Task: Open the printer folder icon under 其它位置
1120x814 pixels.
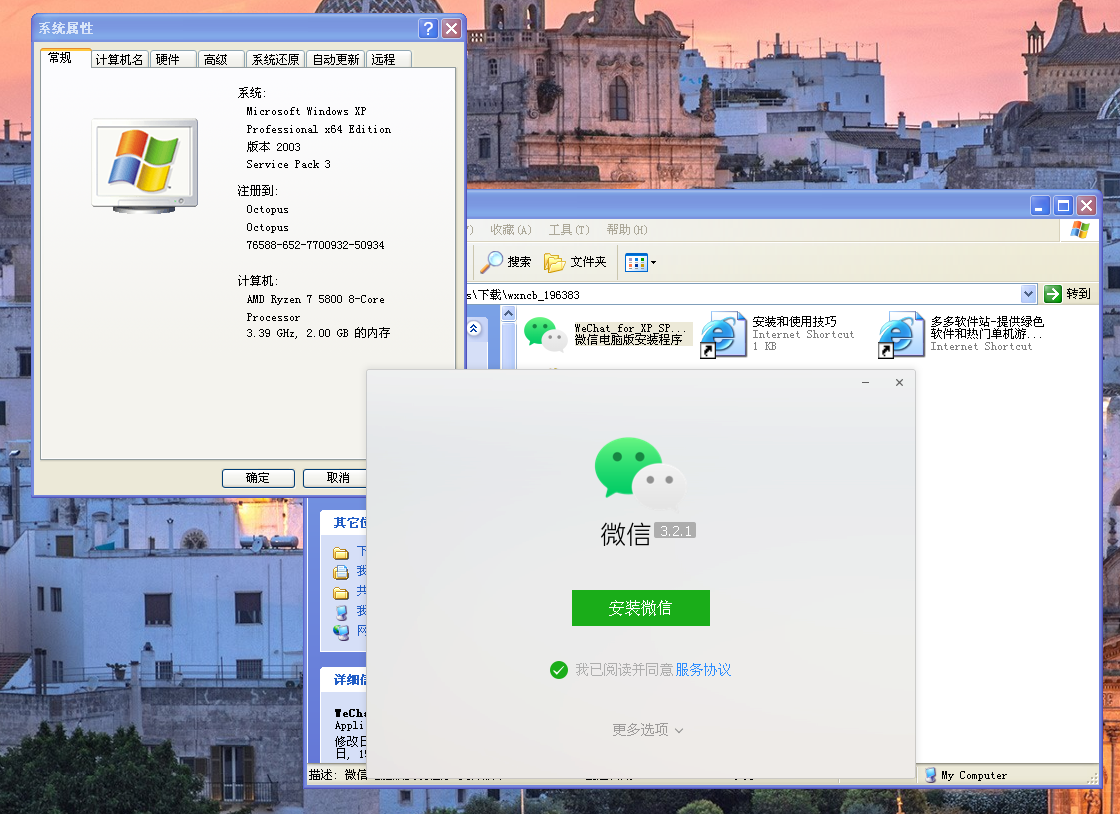Action: (341, 572)
